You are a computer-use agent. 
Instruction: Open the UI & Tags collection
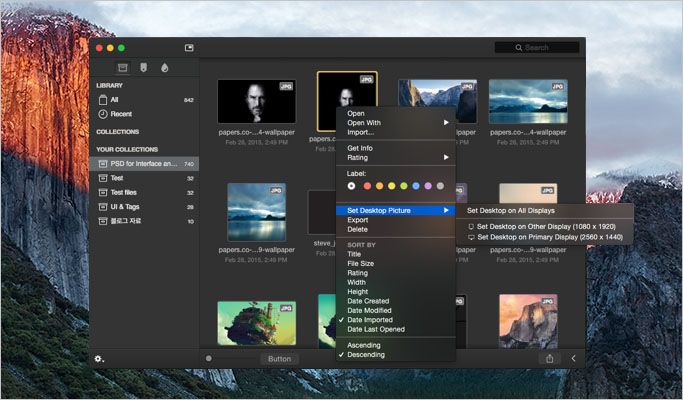tap(145, 207)
